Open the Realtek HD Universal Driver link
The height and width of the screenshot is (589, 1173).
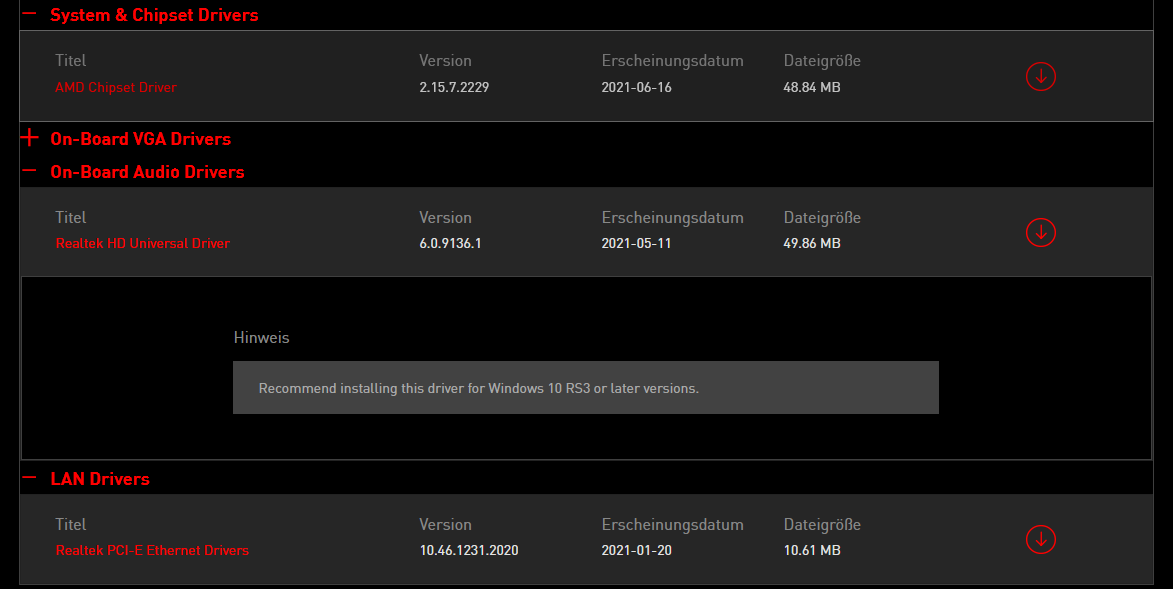pyautogui.click(x=143, y=244)
